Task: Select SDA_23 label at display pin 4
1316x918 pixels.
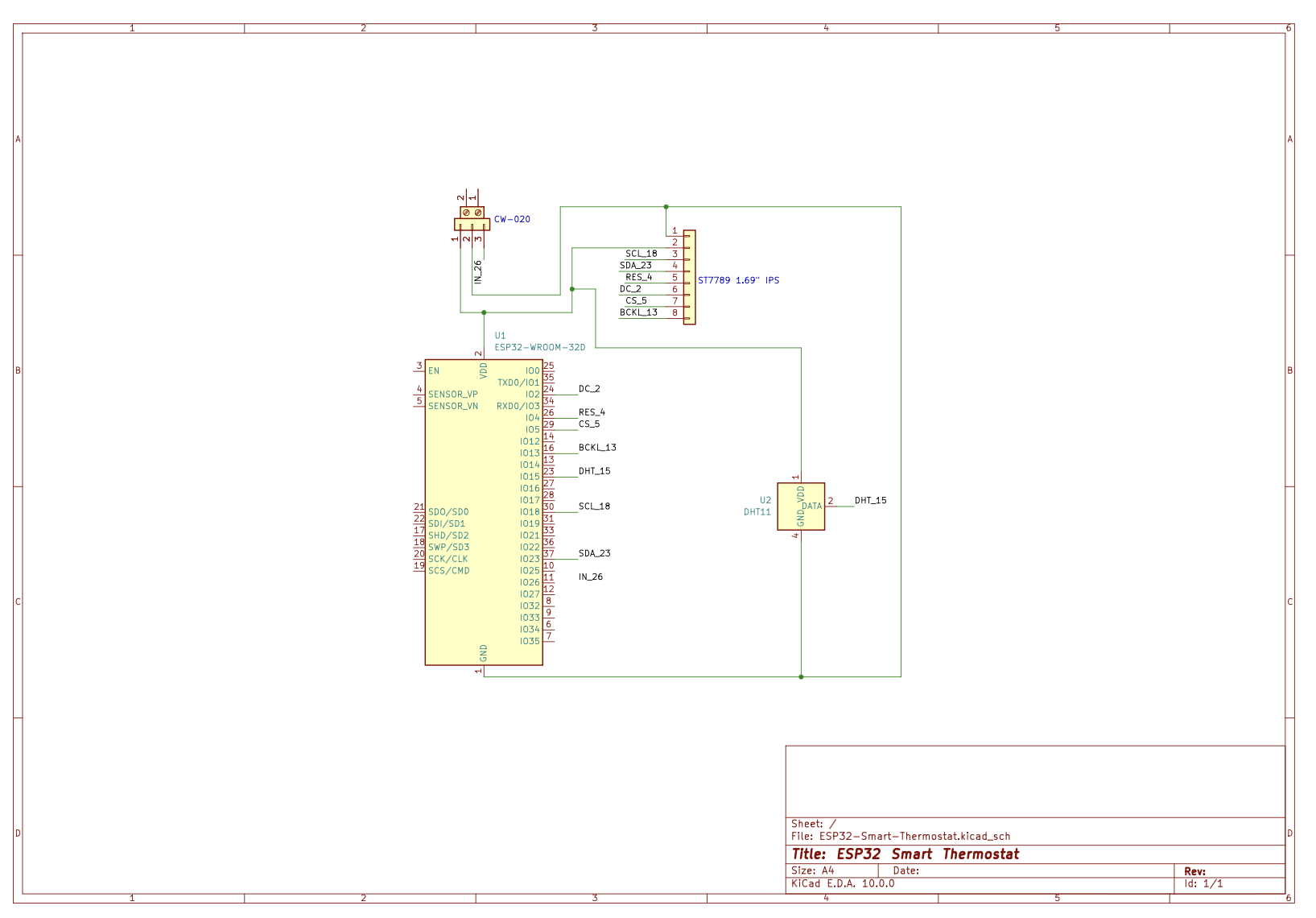Action: (x=636, y=266)
